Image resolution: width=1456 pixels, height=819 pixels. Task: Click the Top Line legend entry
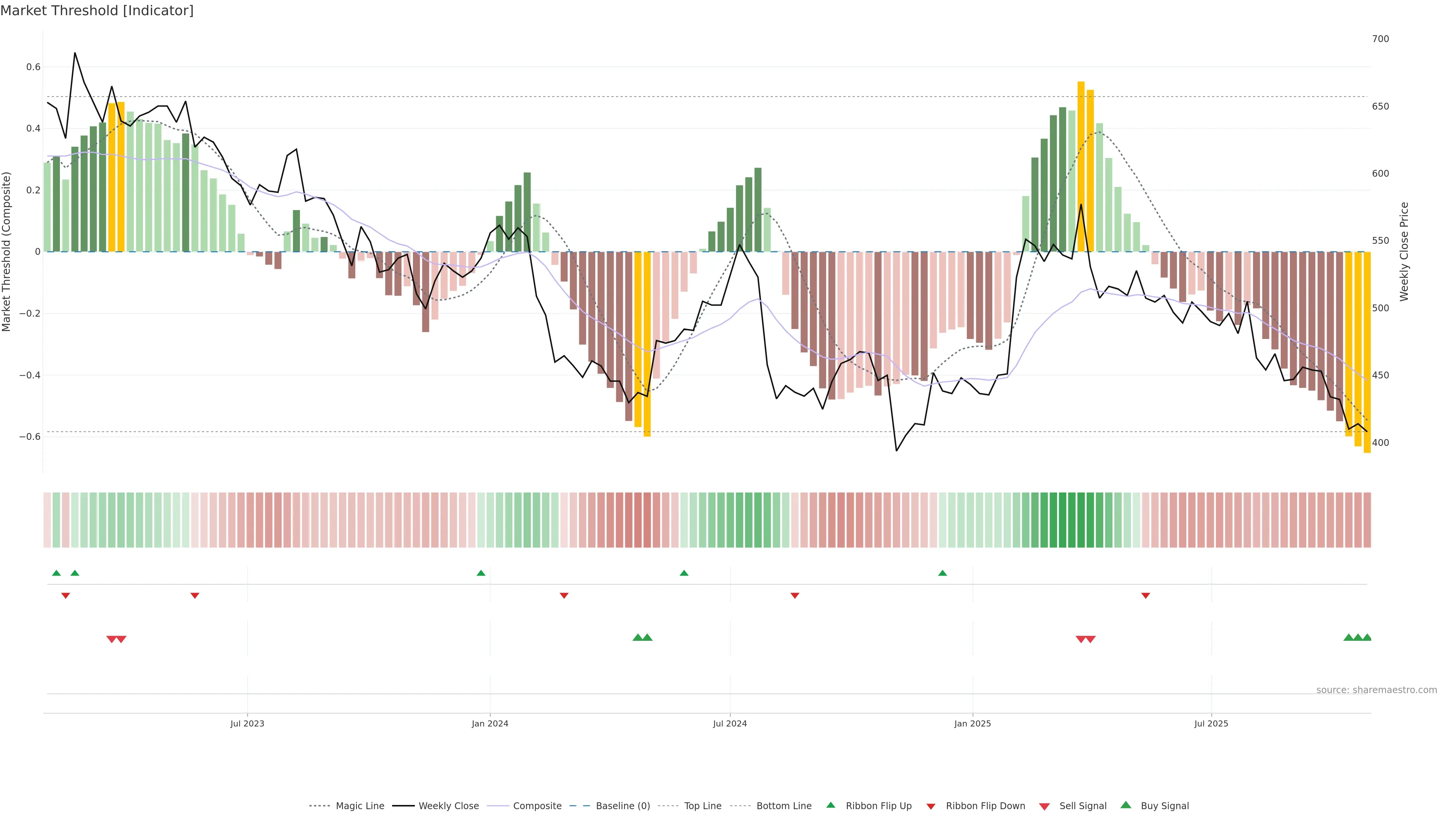[x=703, y=805]
